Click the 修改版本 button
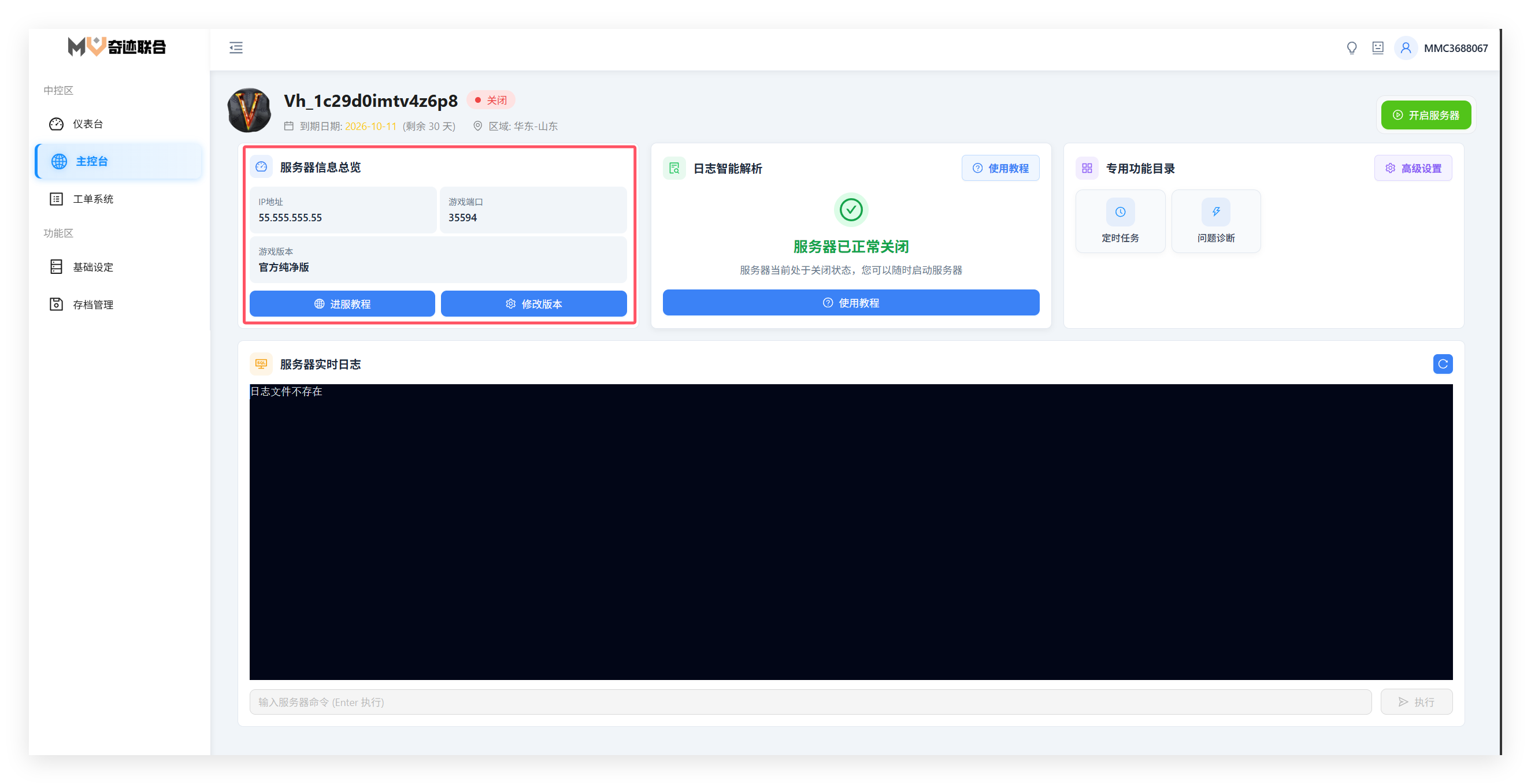Screen dimensions: 1531x784 [533, 304]
